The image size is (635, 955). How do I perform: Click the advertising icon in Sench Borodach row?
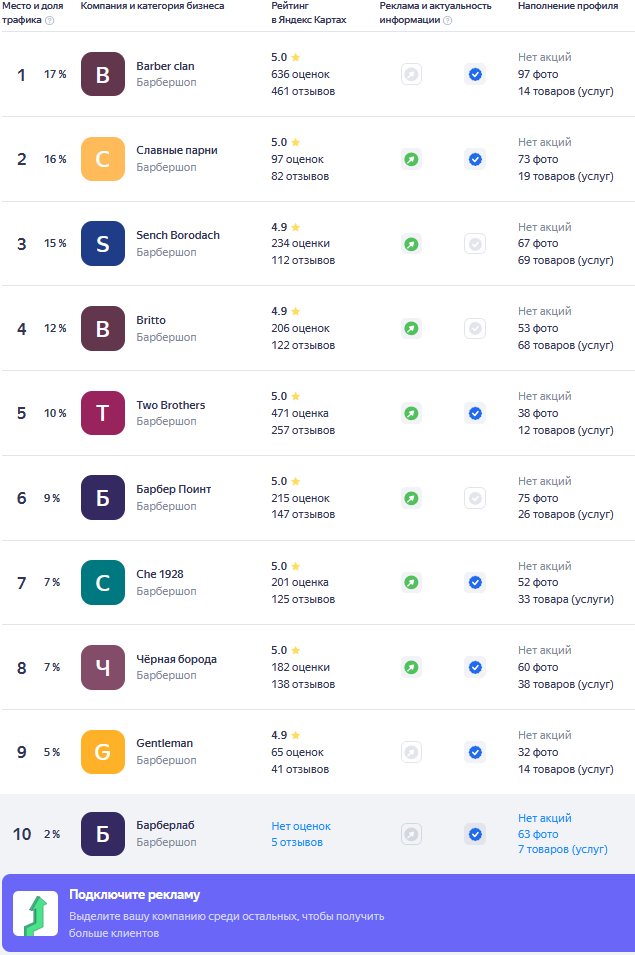coord(411,243)
